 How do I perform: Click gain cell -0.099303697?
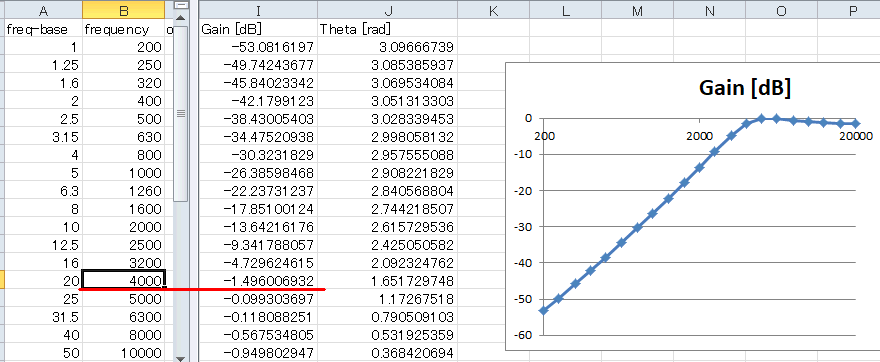tap(258, 299)
